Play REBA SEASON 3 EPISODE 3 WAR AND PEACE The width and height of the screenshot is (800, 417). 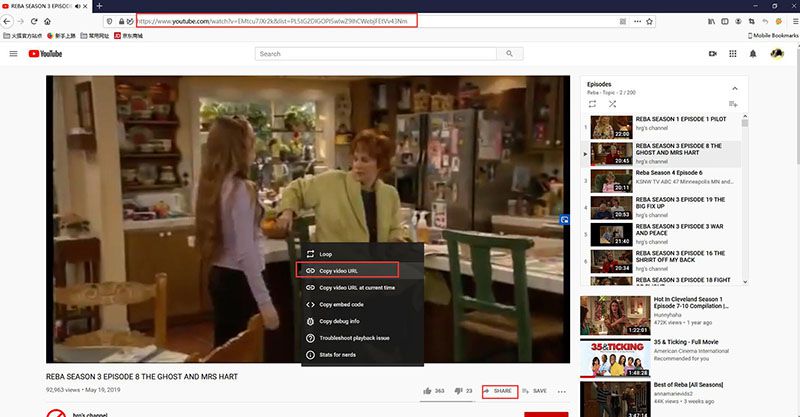coord(662,234)
